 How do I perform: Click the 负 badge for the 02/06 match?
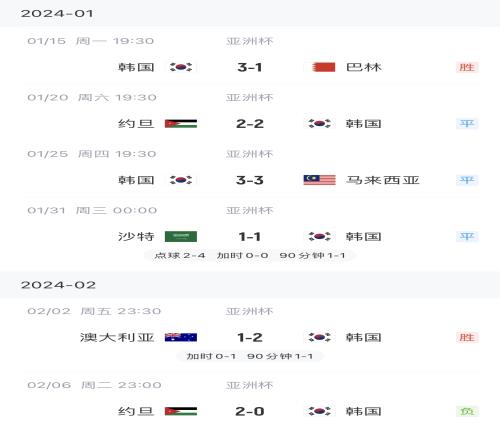point(467,411)
